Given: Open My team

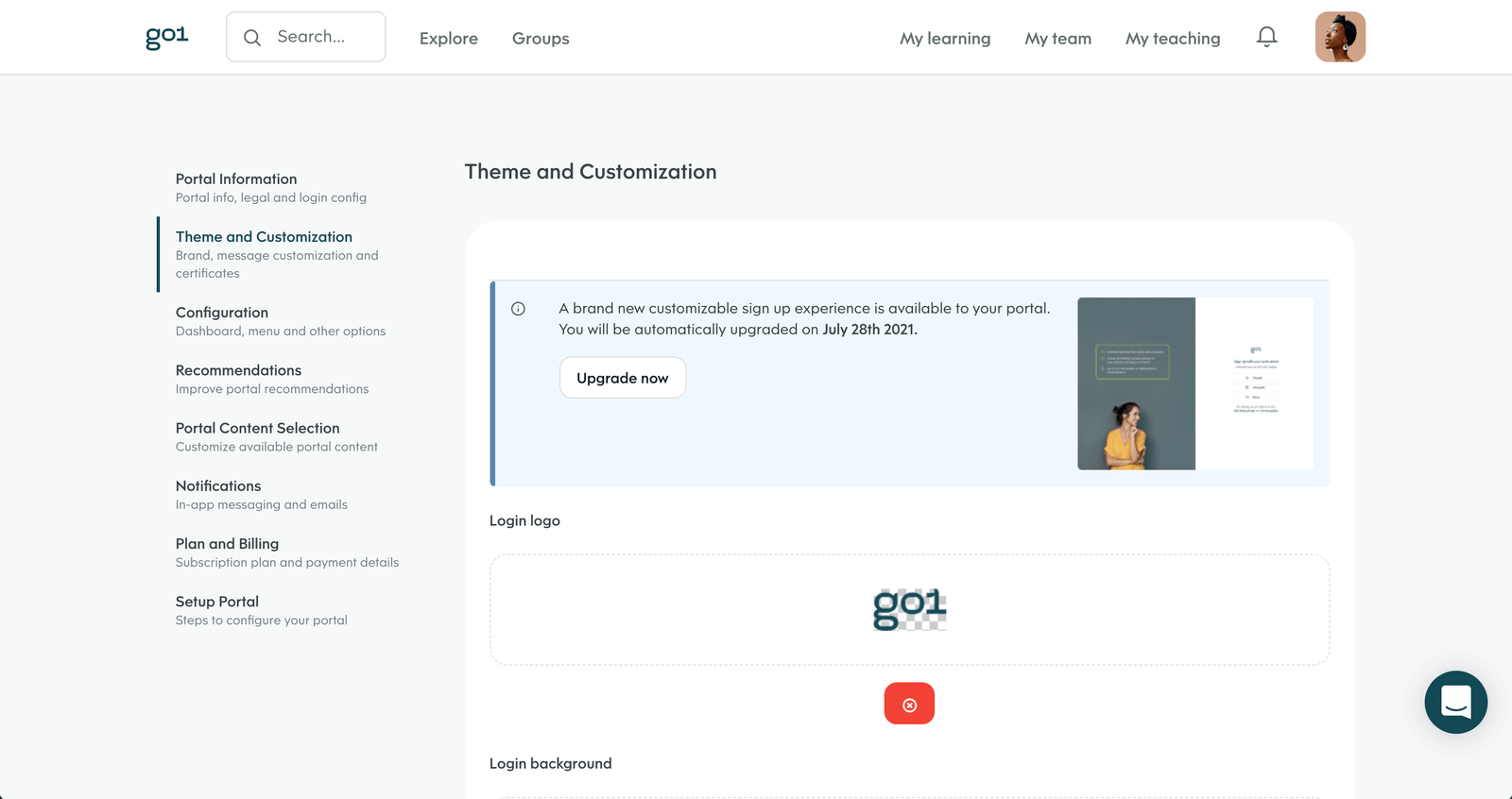Looking at the screenshot, I should (1057, 39).
